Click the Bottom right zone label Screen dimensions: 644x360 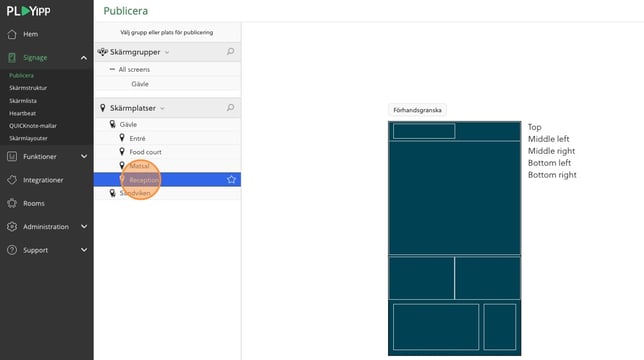pyautogui.click(x=552, y=175)
